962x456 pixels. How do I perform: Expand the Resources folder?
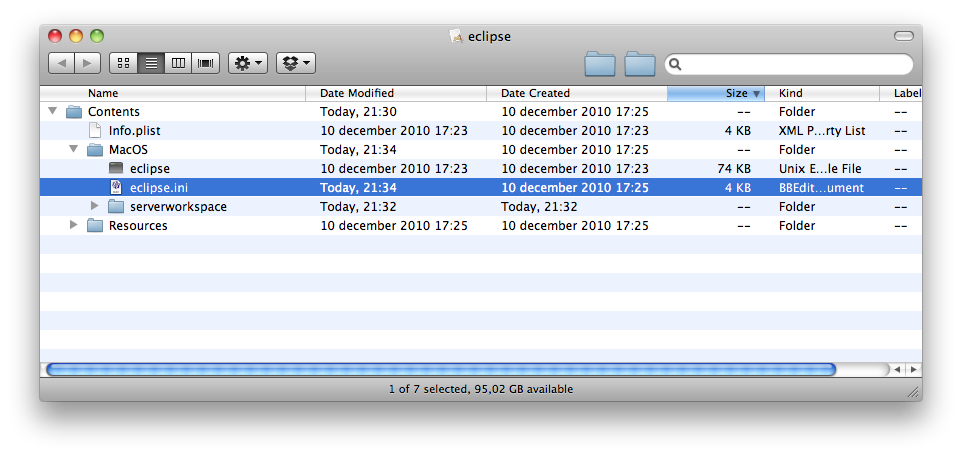(x=74, y=225)
